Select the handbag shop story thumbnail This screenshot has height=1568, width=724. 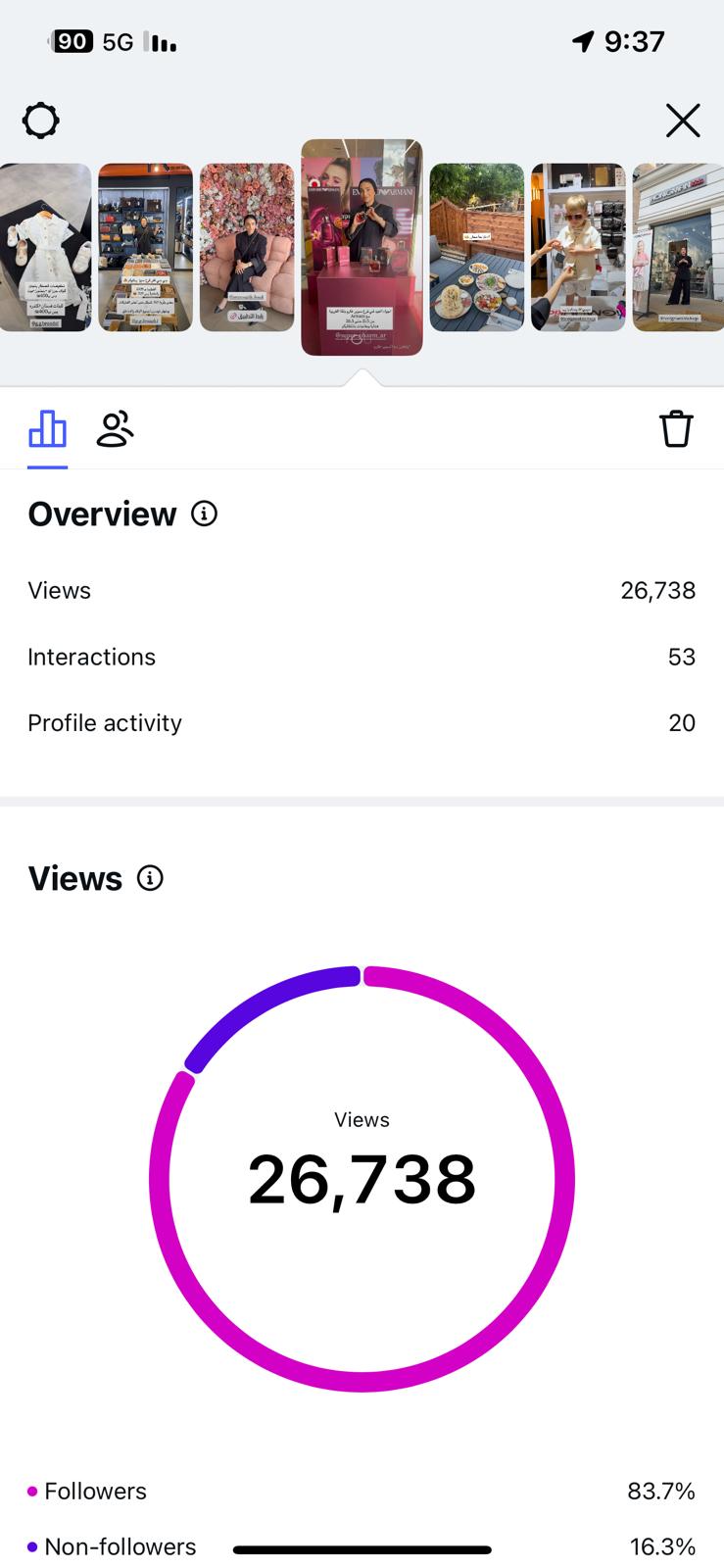145,247
